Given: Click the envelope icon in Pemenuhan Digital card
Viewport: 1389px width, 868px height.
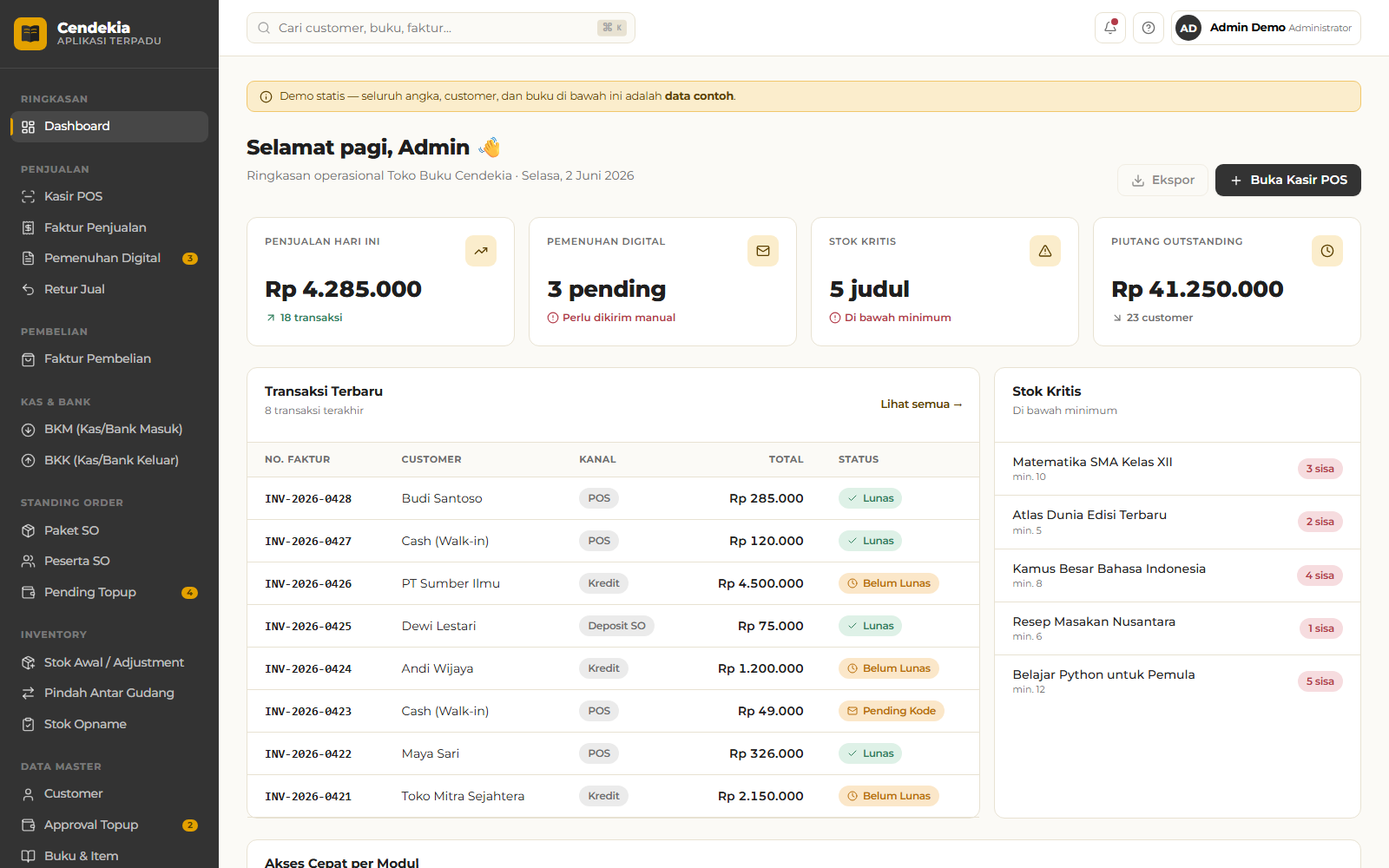Looking at the screenshot, I should click(x=763, y=251).
